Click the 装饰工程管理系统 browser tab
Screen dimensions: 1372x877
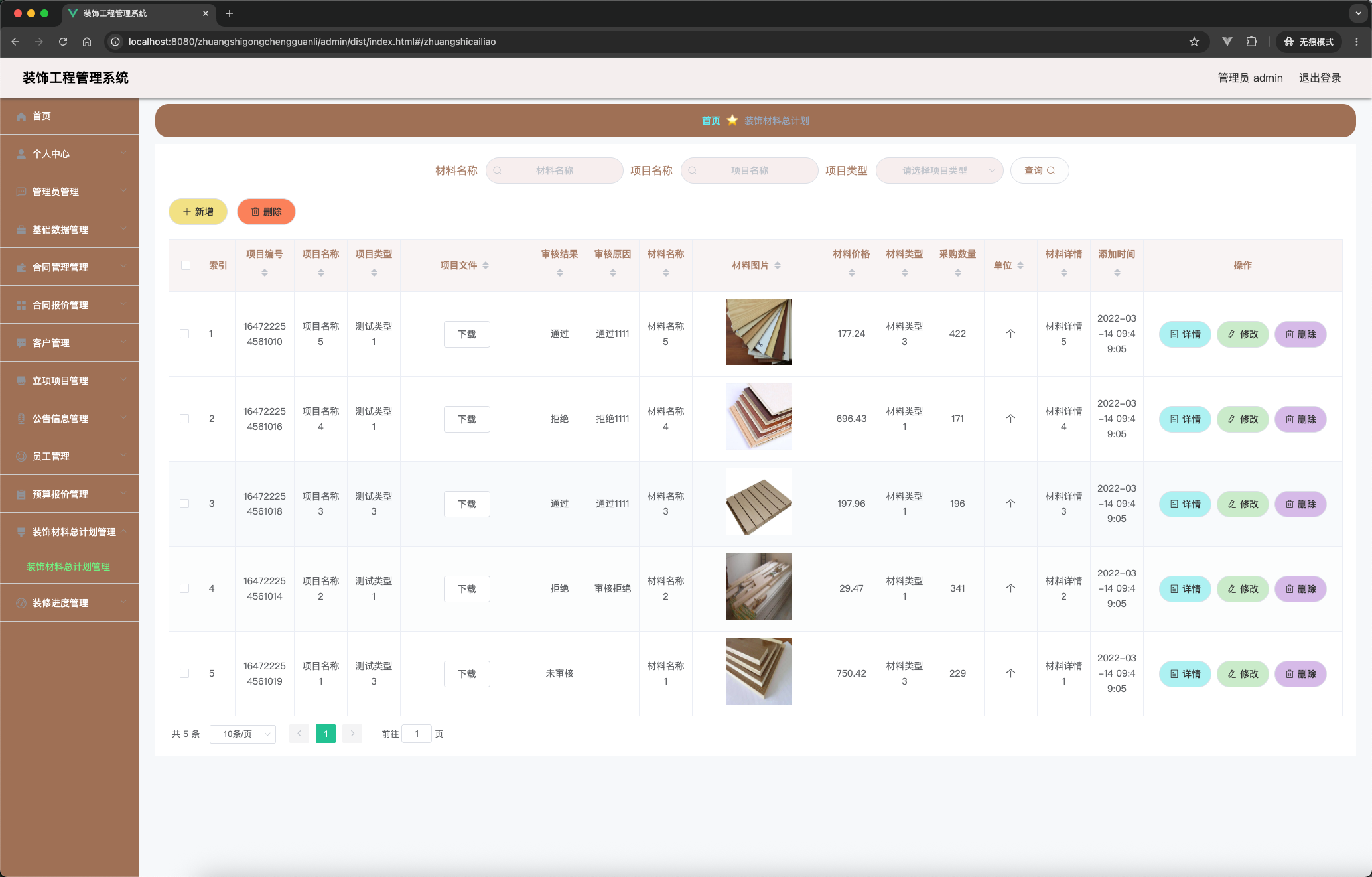(138, 13)
